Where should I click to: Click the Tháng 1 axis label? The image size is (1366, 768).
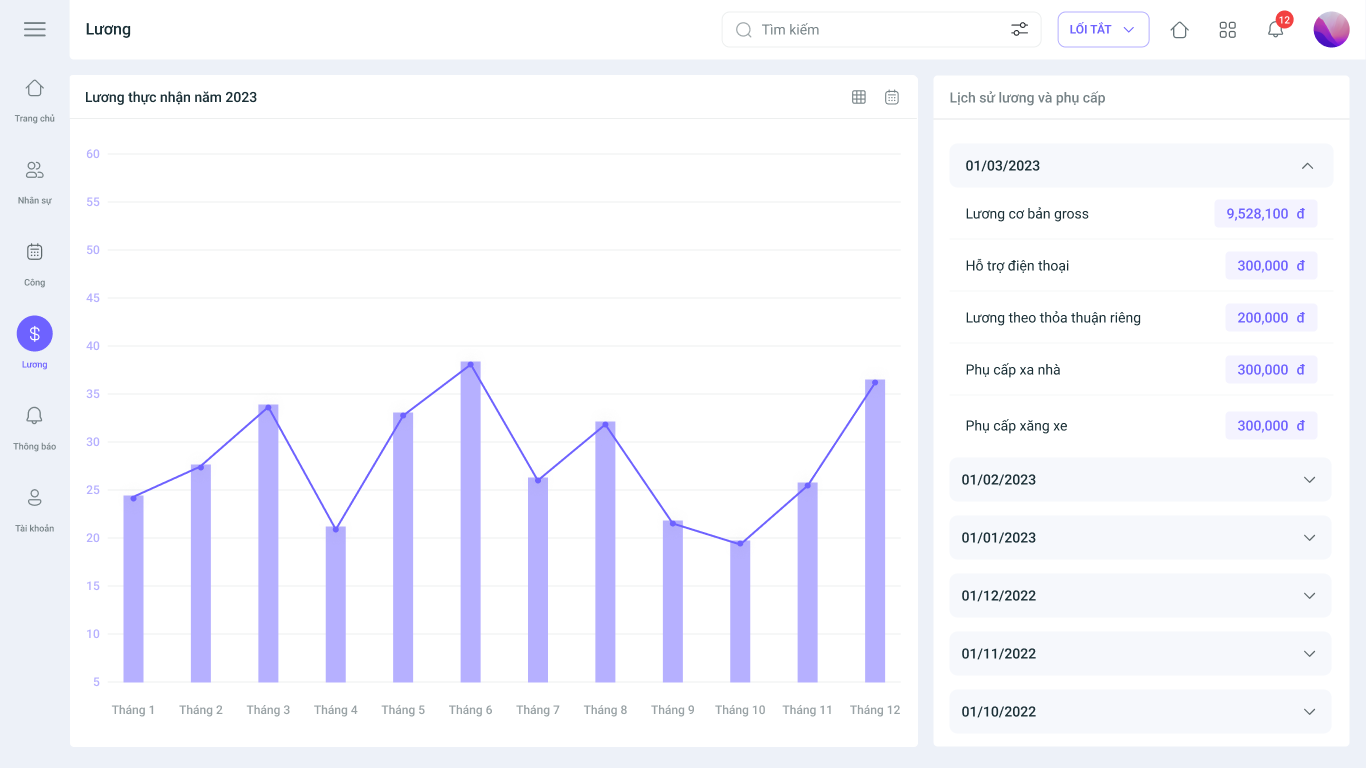pos(133,710)
